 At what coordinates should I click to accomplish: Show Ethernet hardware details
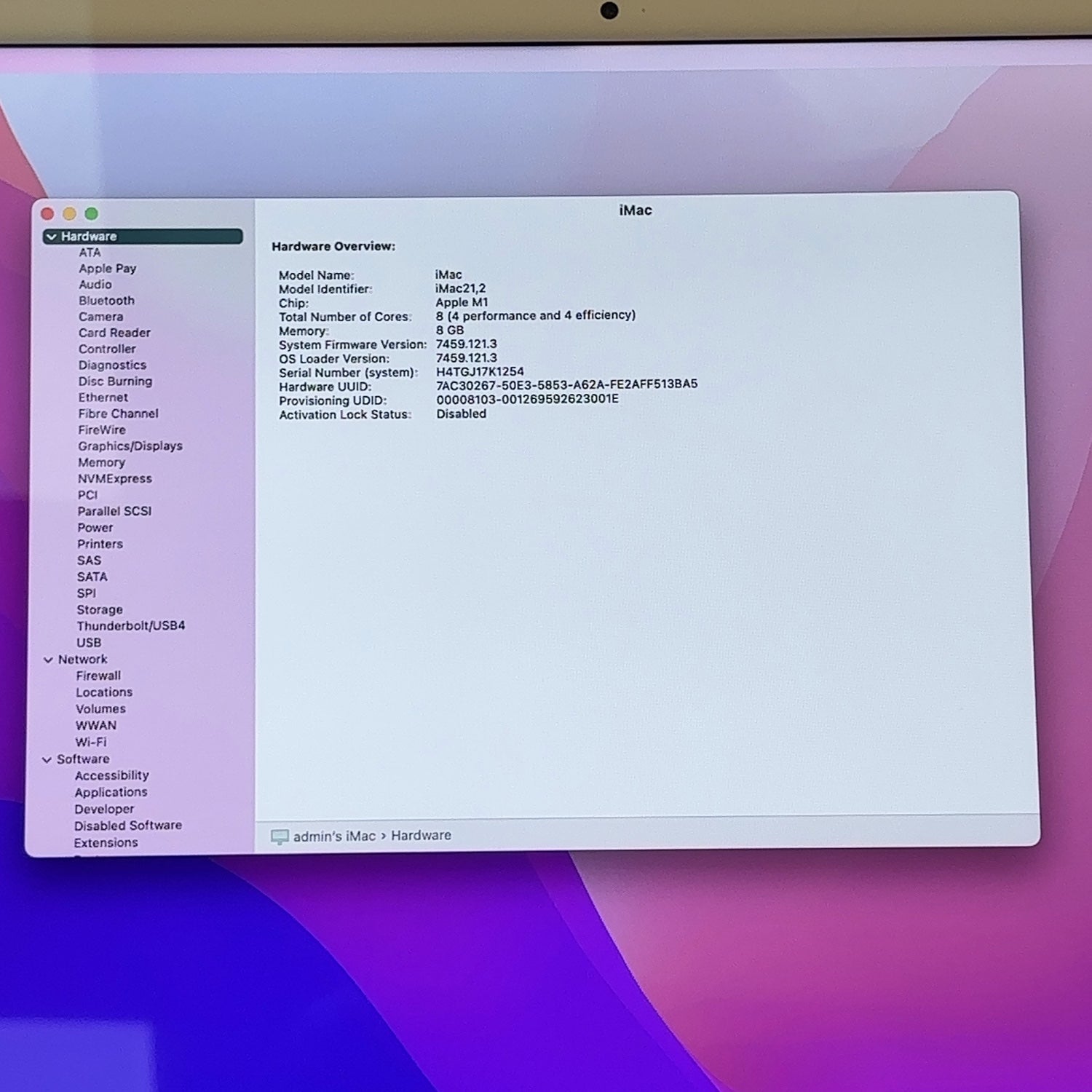(103, 397)
